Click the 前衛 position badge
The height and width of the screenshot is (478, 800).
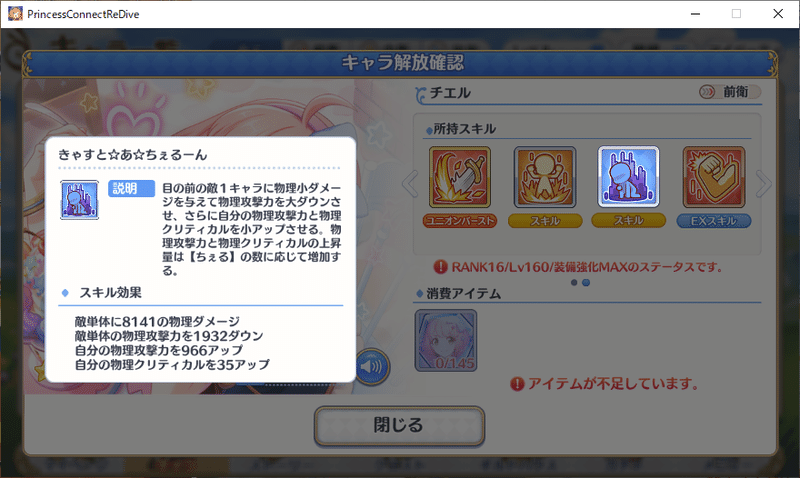(730, 92)
